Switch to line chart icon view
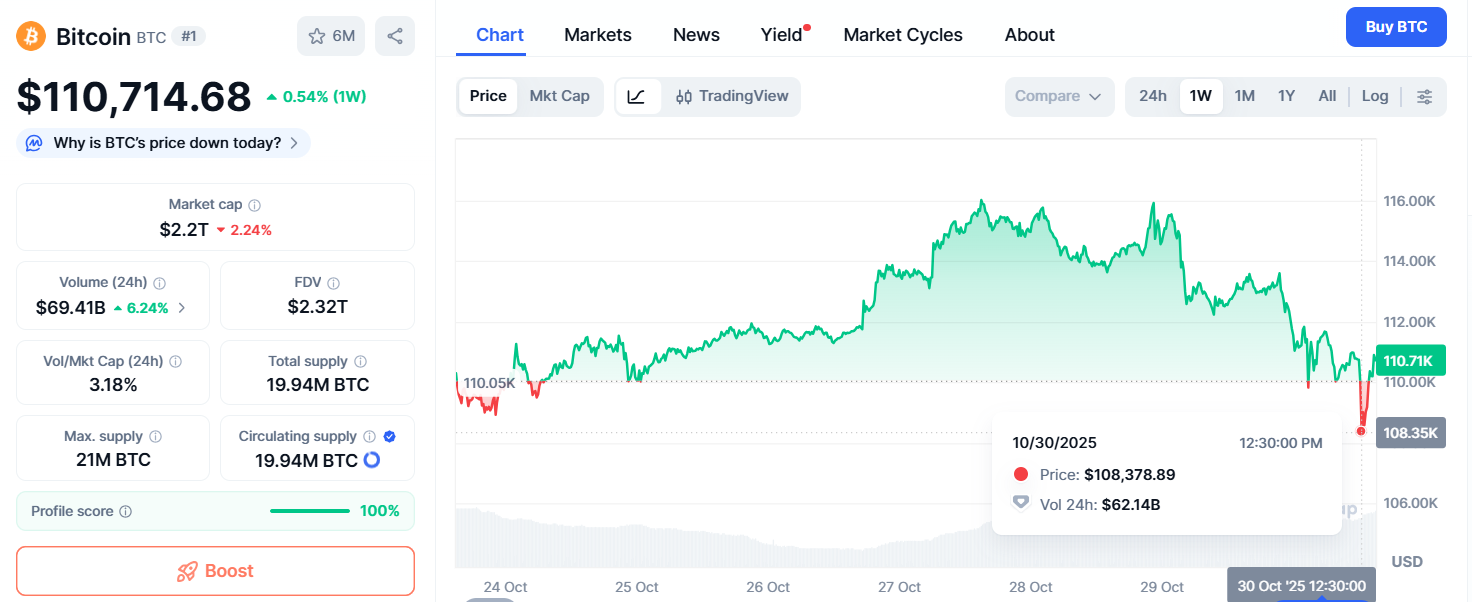 [637, 97]
